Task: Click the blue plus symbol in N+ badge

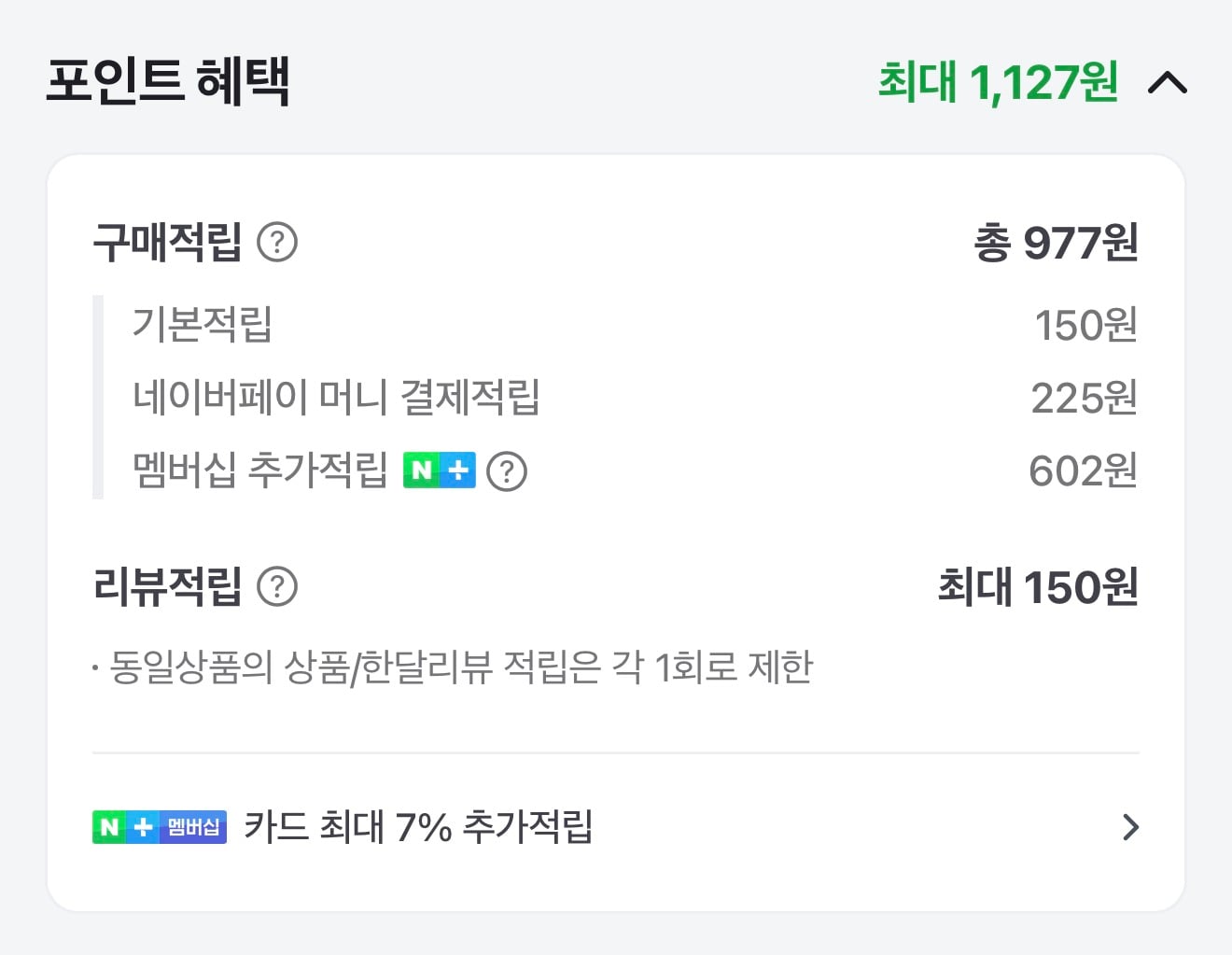Action: point(143,826)
